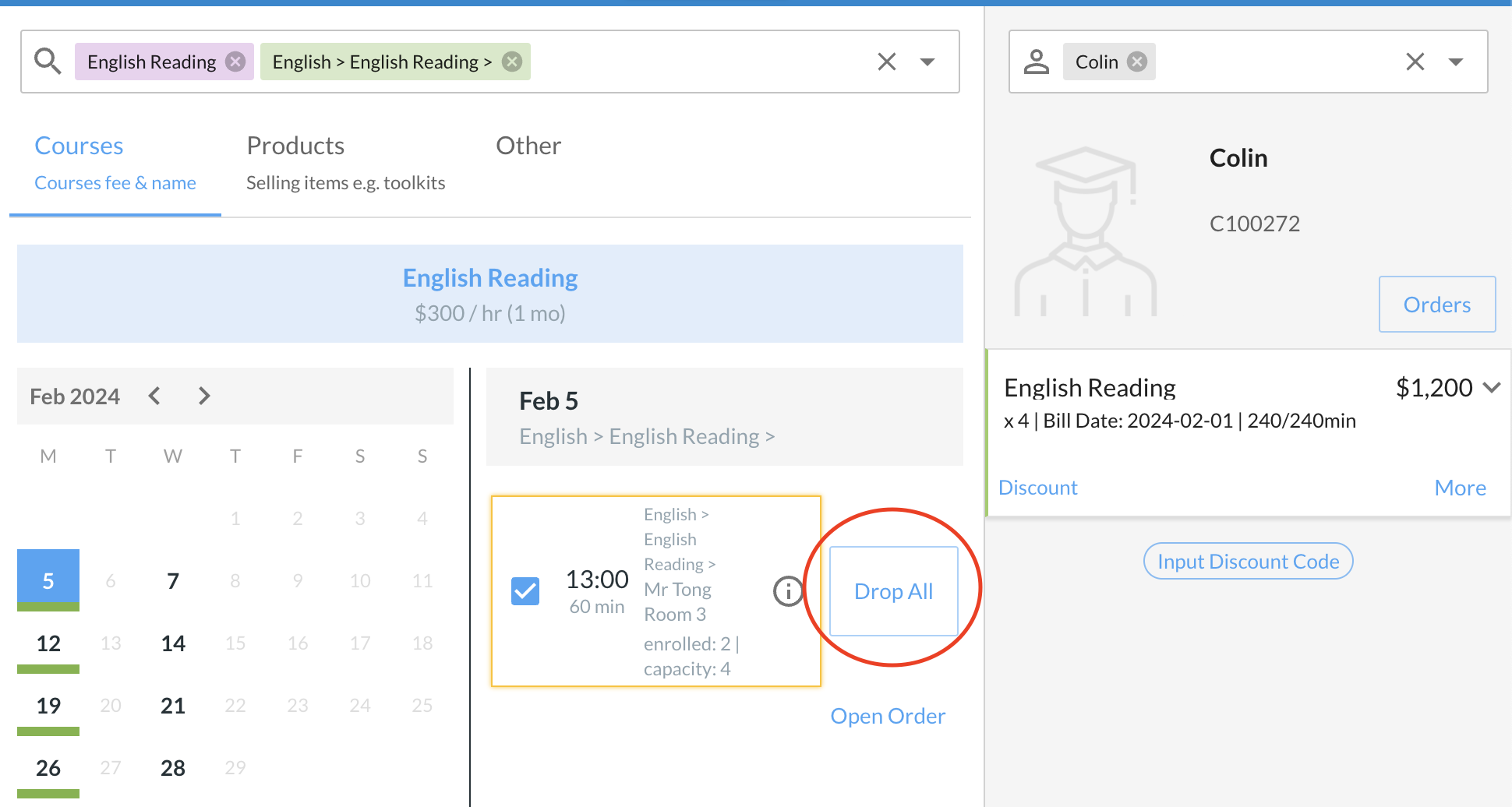The image size is (1512, 807).
Task: Go to next month in calendar
Action: tap(204, 396)
